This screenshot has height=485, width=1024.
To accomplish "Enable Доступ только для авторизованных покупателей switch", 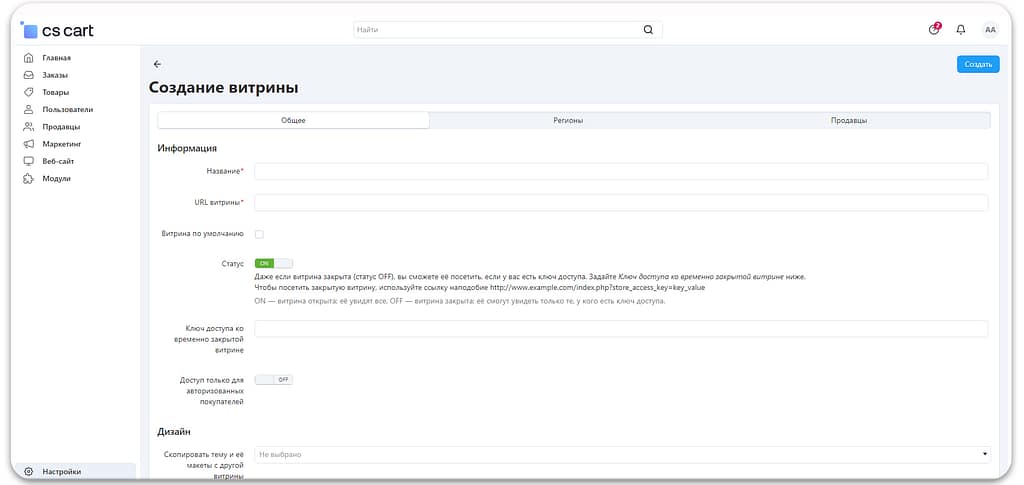I will tap(273, 380).
